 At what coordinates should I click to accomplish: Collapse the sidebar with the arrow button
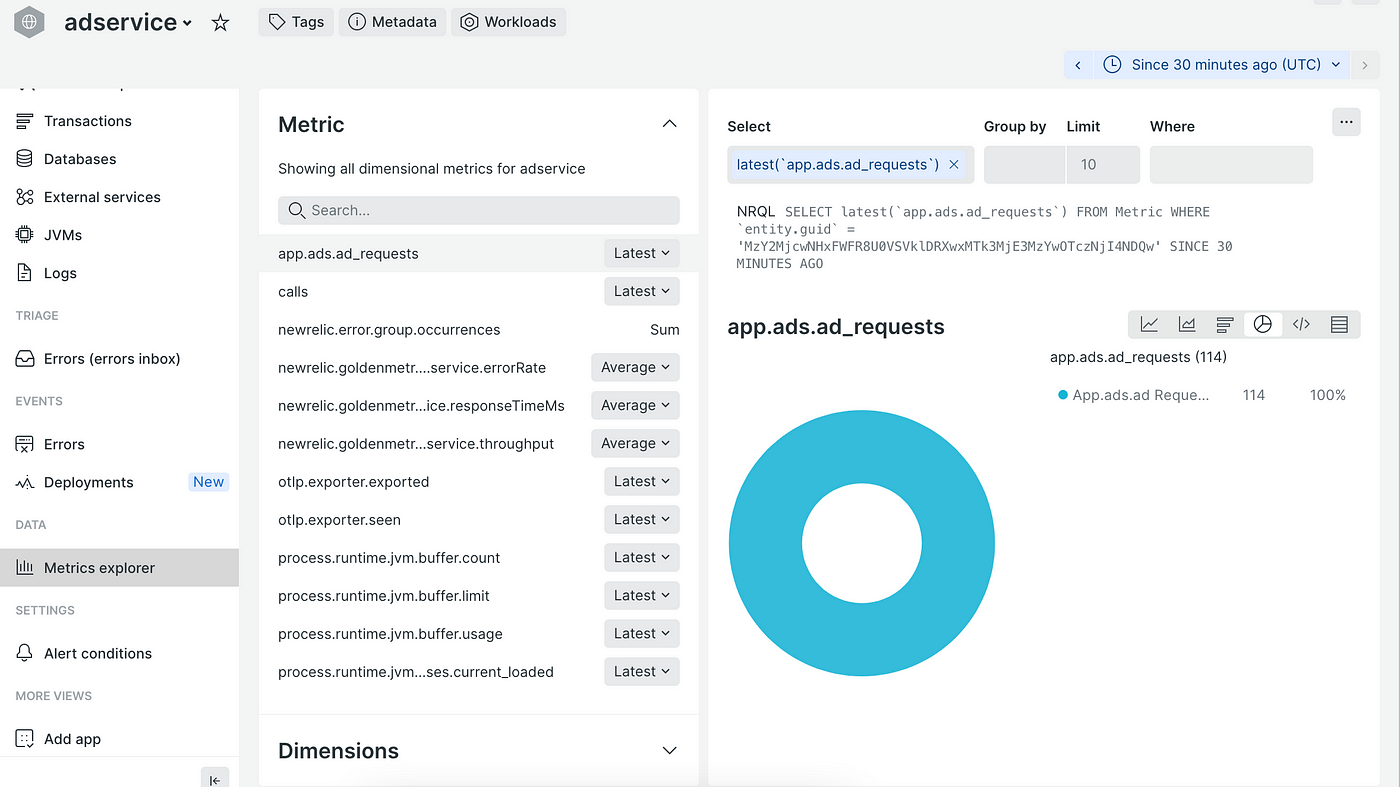pos(215,779)
